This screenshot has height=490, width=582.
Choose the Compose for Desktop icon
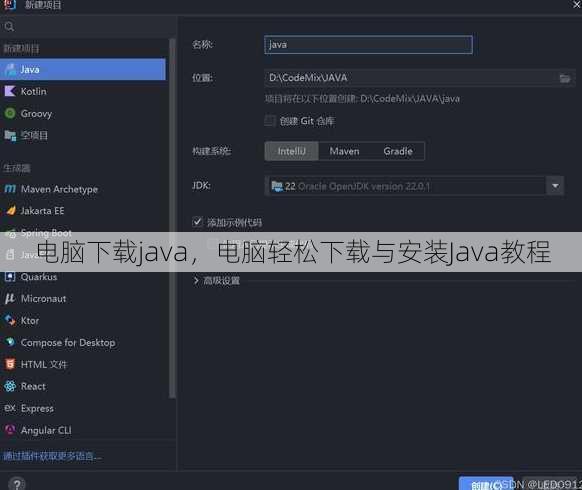click(x=10, y=342)
